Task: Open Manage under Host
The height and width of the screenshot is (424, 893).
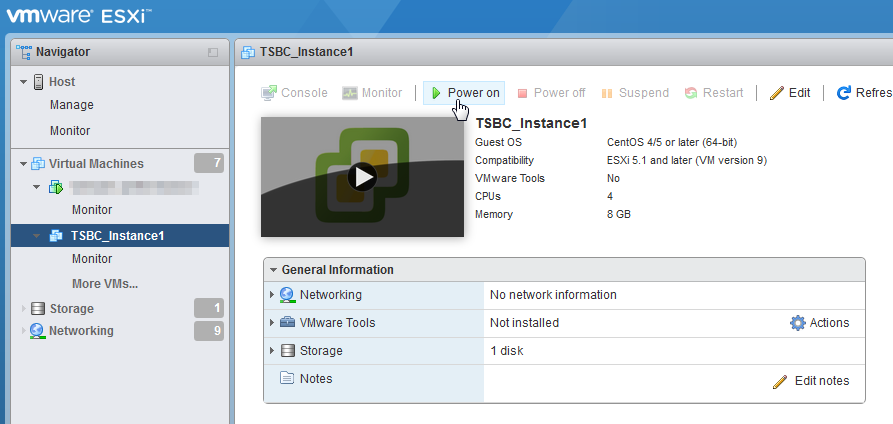Action: 72,105
